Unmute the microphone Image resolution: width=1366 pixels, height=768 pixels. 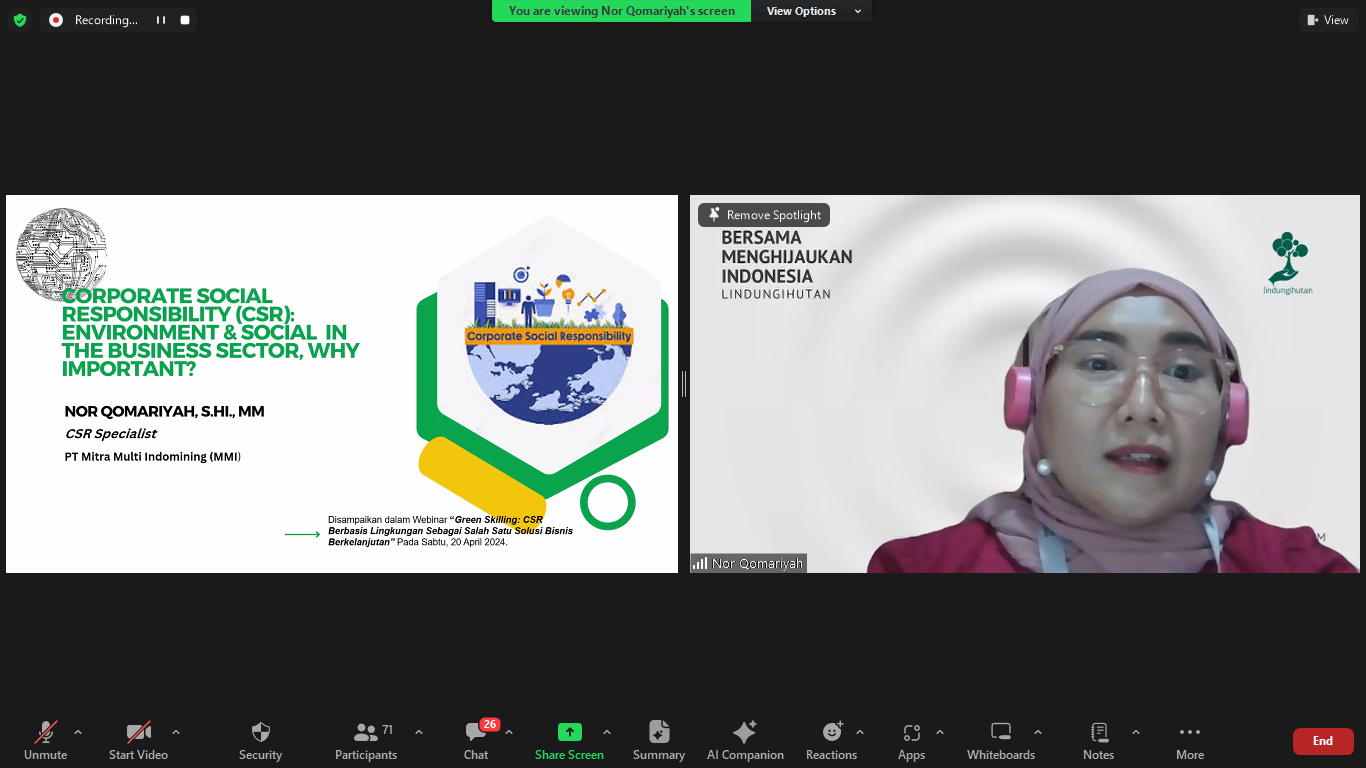tap(45, 741)
